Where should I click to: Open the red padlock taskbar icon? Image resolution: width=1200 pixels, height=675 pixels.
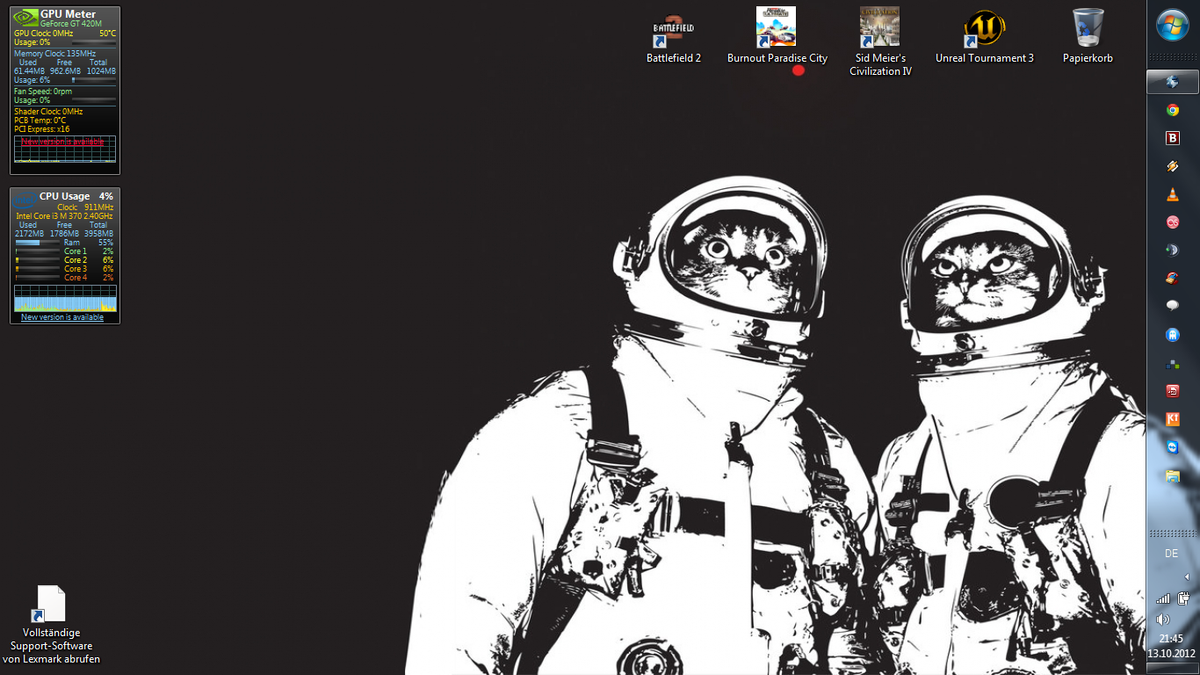click(1172, 278)
